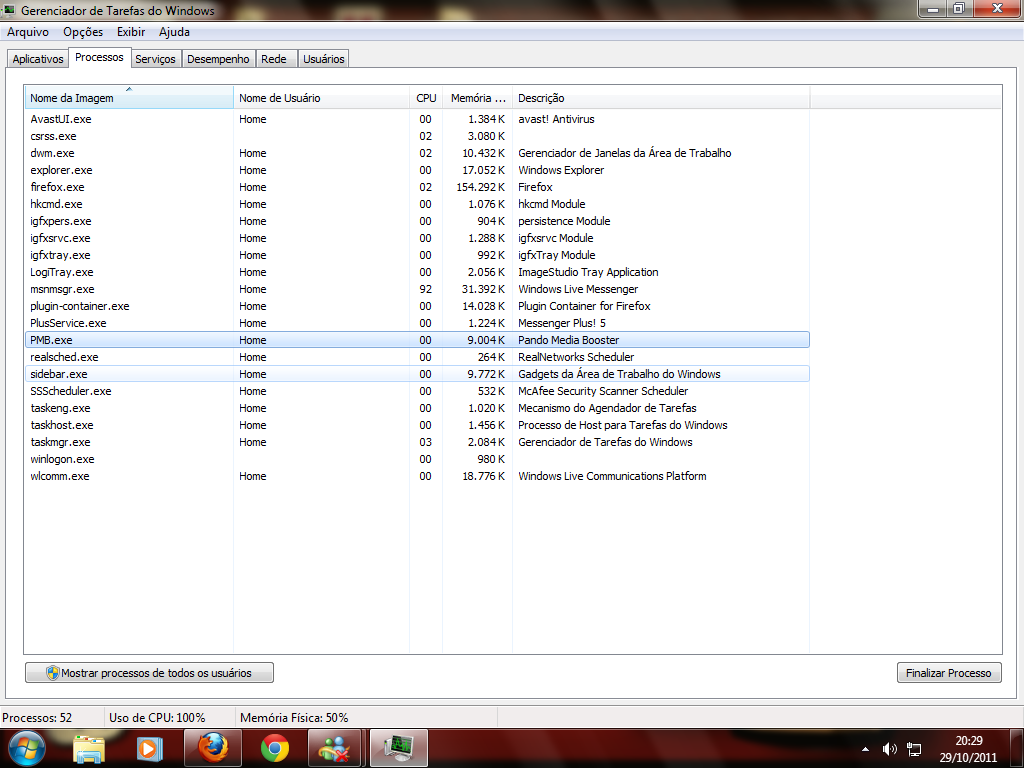Select the firefox.exe process
The height and width of the screenshot is (768, 1024).
click(x=417, y=187)
